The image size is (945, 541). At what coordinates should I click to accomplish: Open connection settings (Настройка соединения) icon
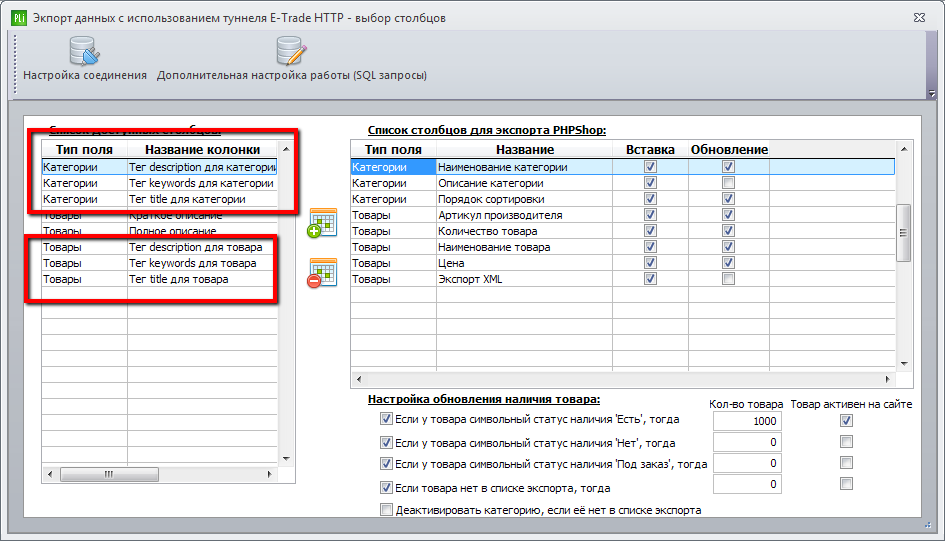click(84, 51)
